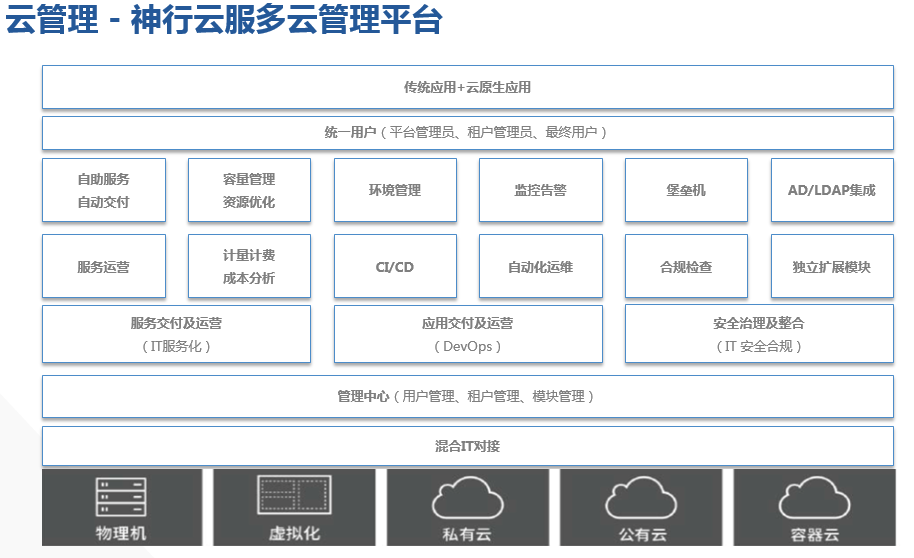Screen dimensions: 914x558
Task: Select the 传统应用+云原生应用 top bar
Action: [467, 87]
